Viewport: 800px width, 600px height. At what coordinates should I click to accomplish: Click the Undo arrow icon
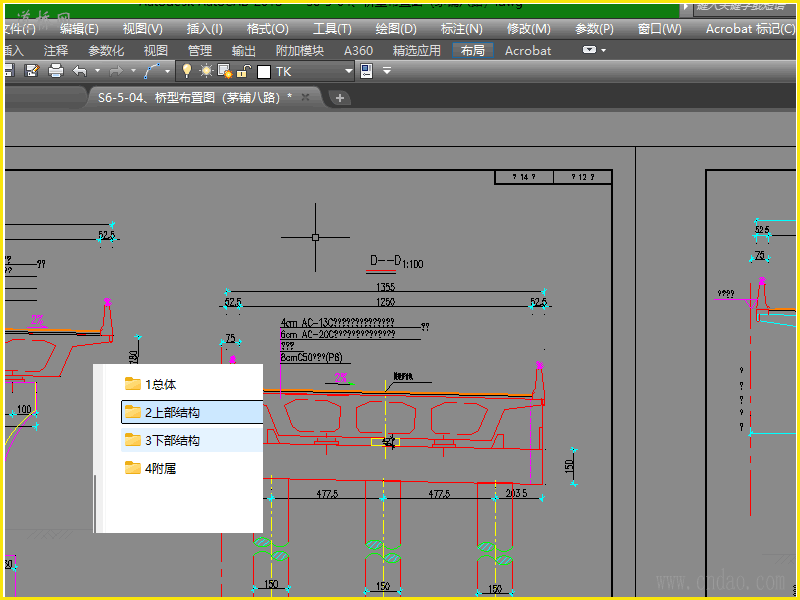[80, 71]
